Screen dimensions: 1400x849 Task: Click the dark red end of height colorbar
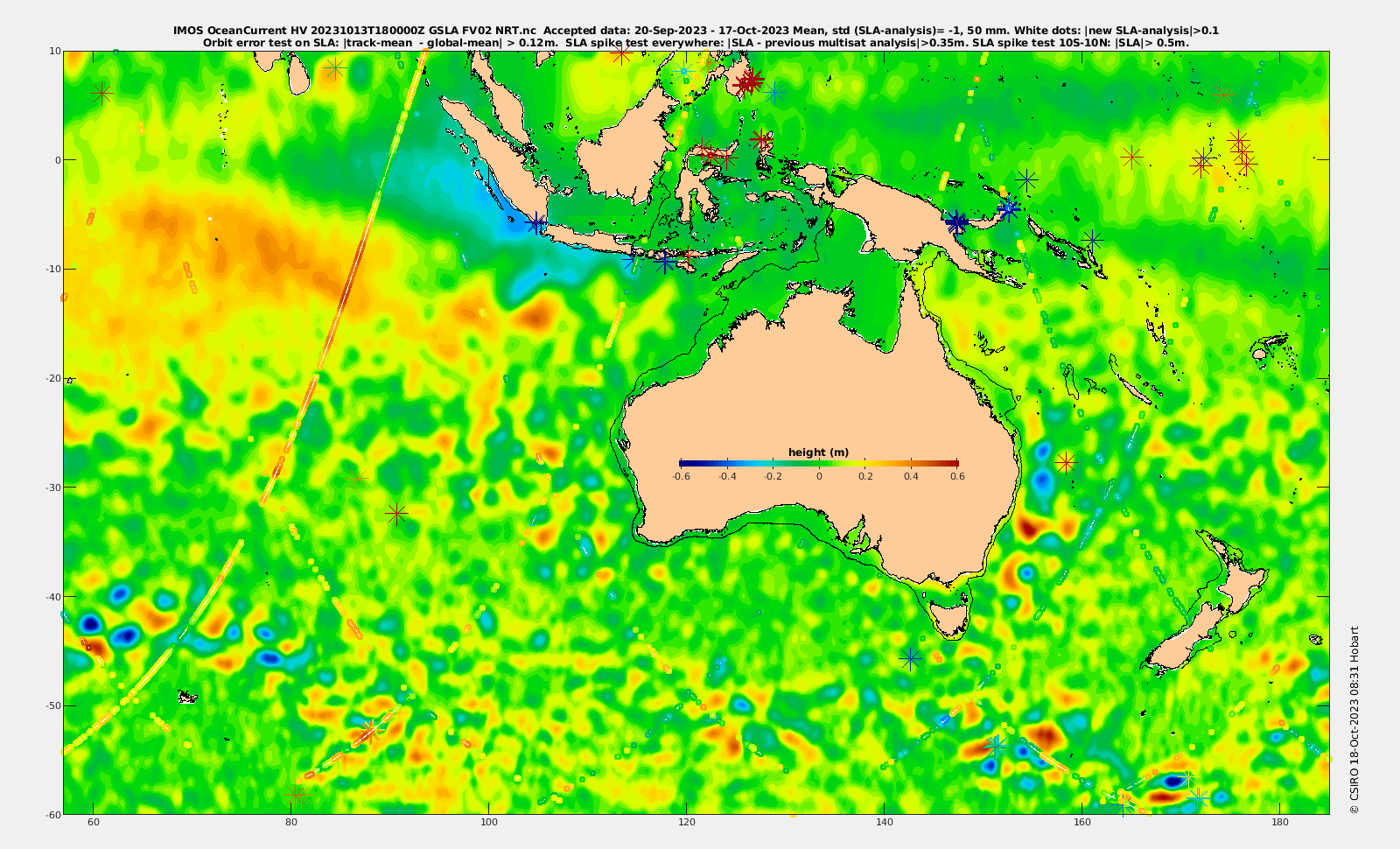[953, 463]
